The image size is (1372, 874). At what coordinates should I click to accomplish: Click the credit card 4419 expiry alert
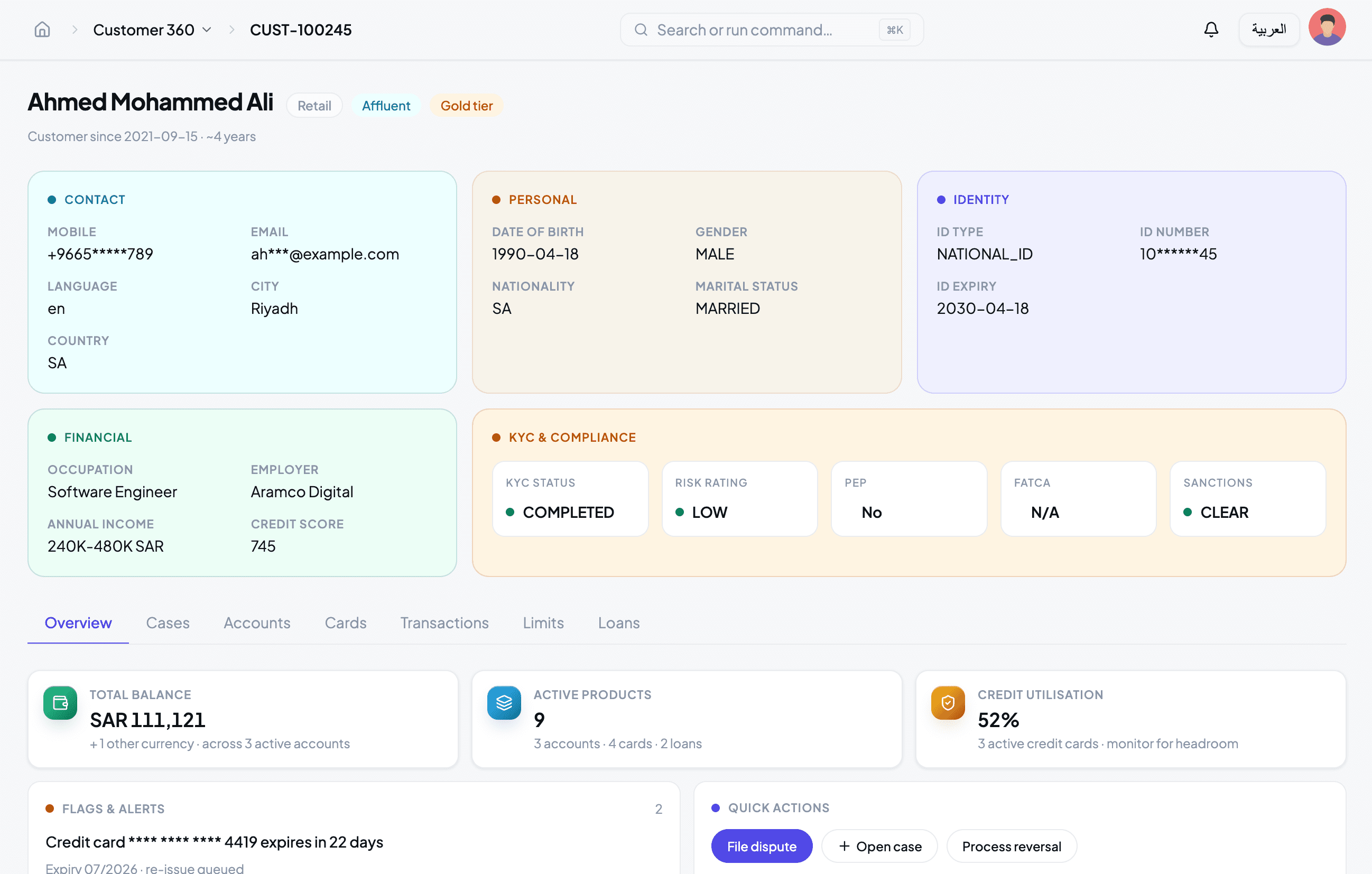214,842
